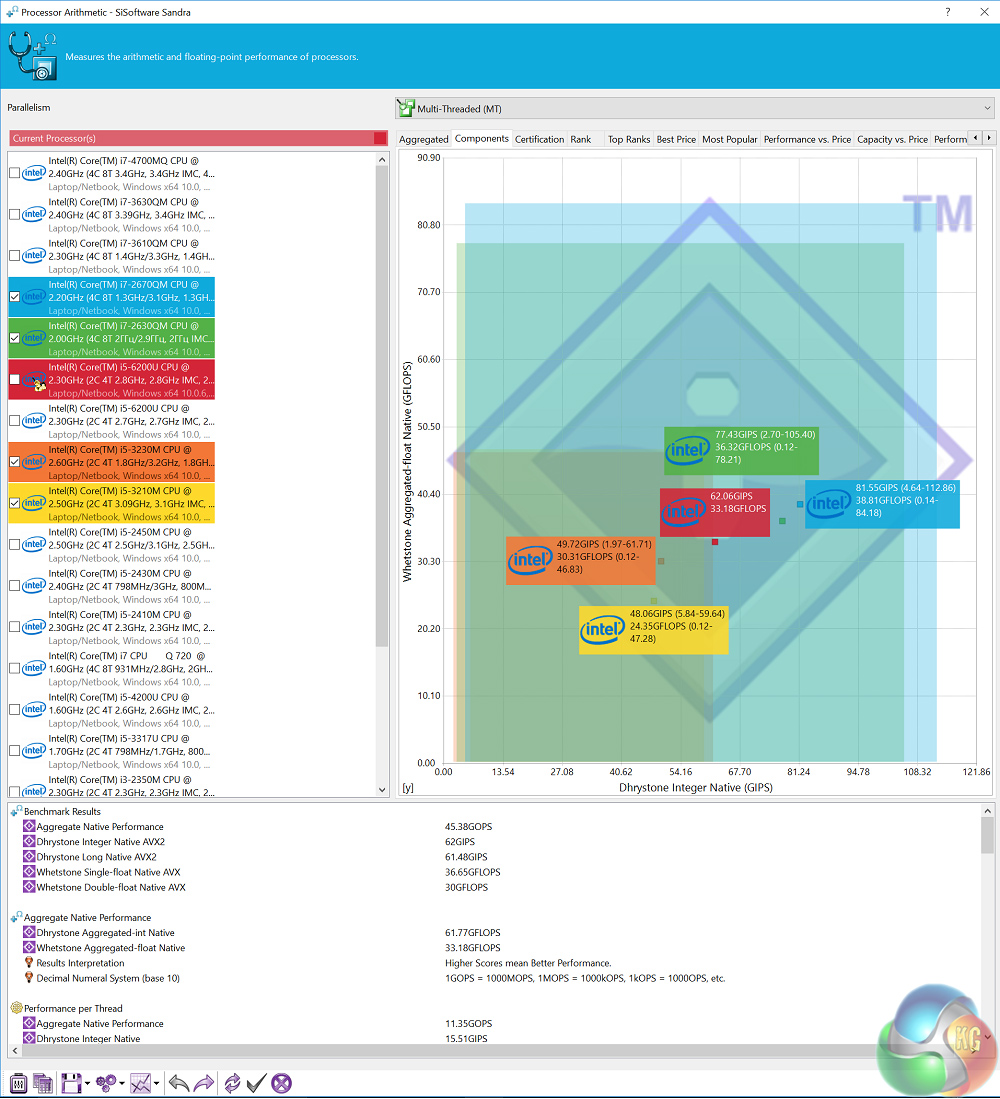Viewport: 1000px width, 1099px height.
Task: Click the Multi-Threaded icon in the combo box
Action: coord(406,109)
